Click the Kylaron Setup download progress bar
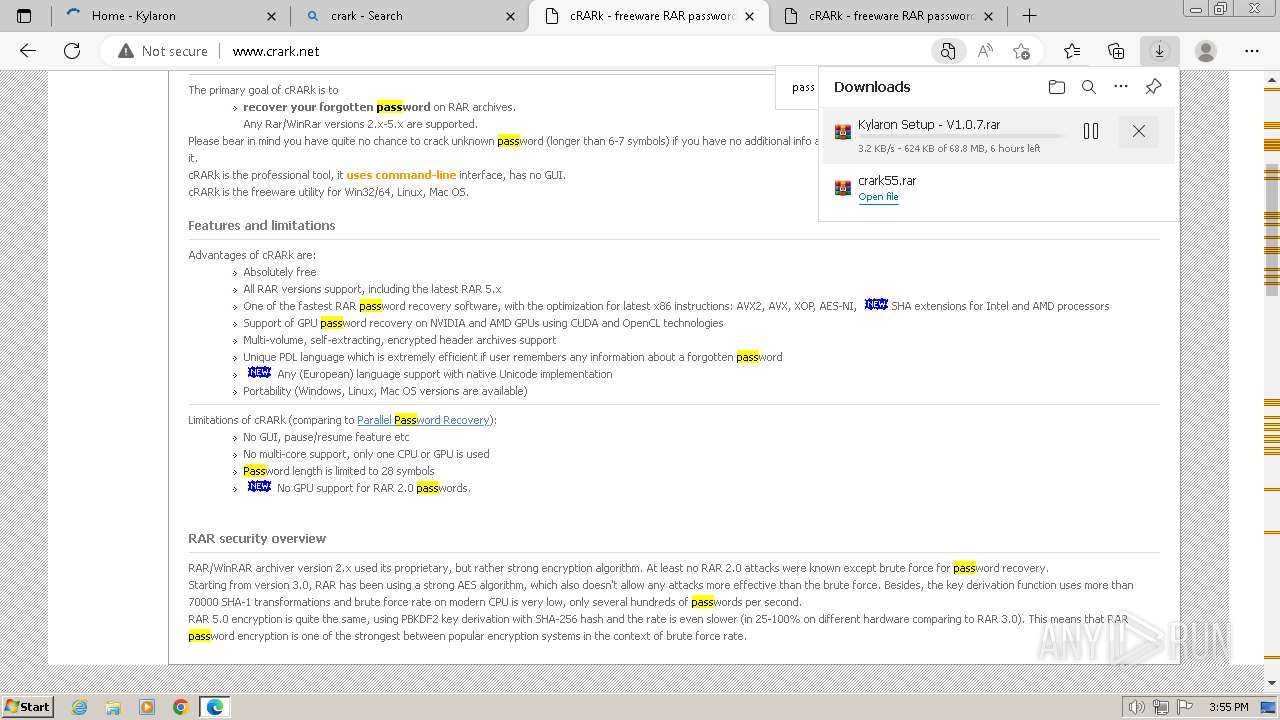 (961, 136)
